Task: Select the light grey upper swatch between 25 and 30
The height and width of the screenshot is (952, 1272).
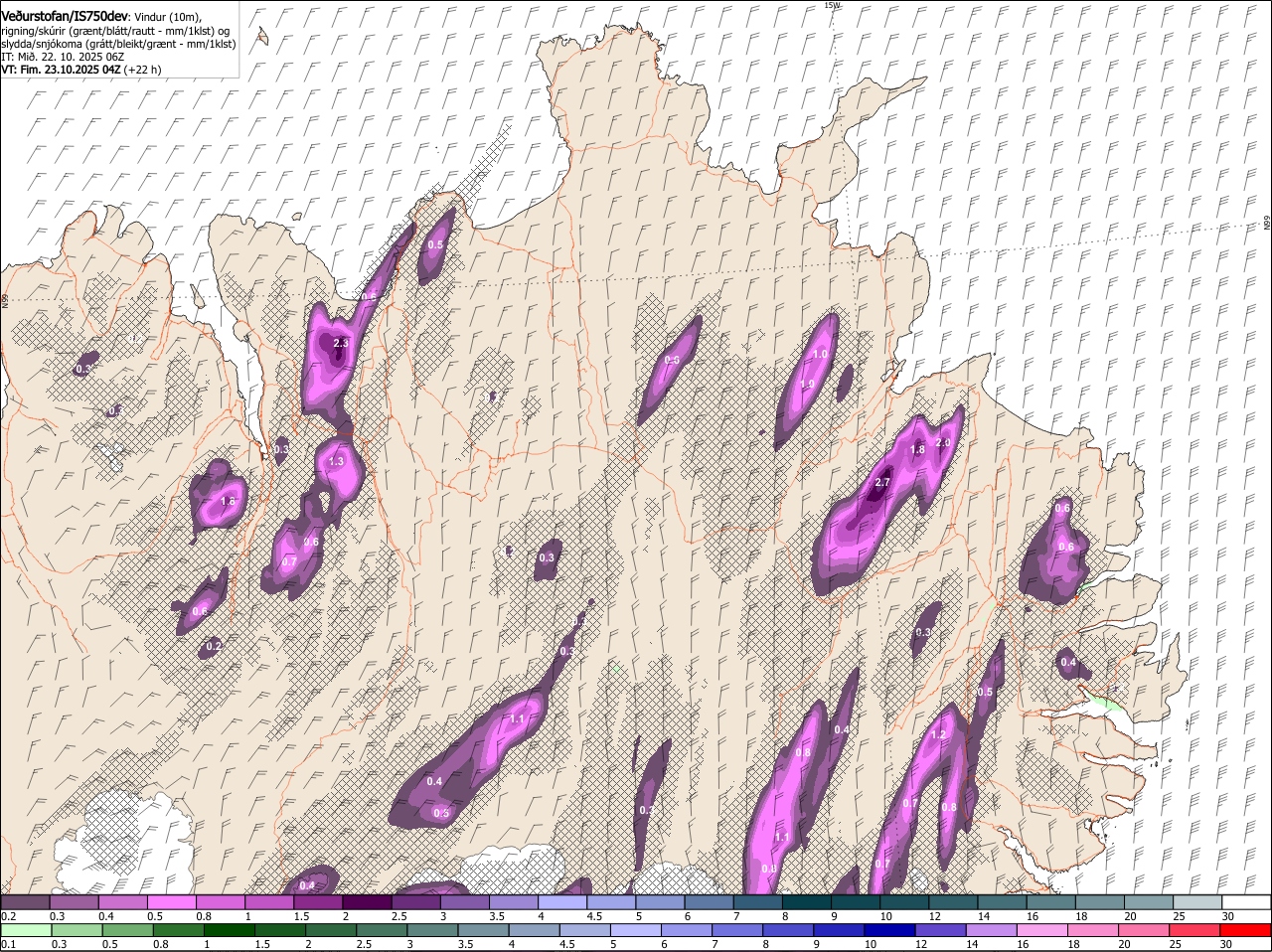Action: 1197,902
